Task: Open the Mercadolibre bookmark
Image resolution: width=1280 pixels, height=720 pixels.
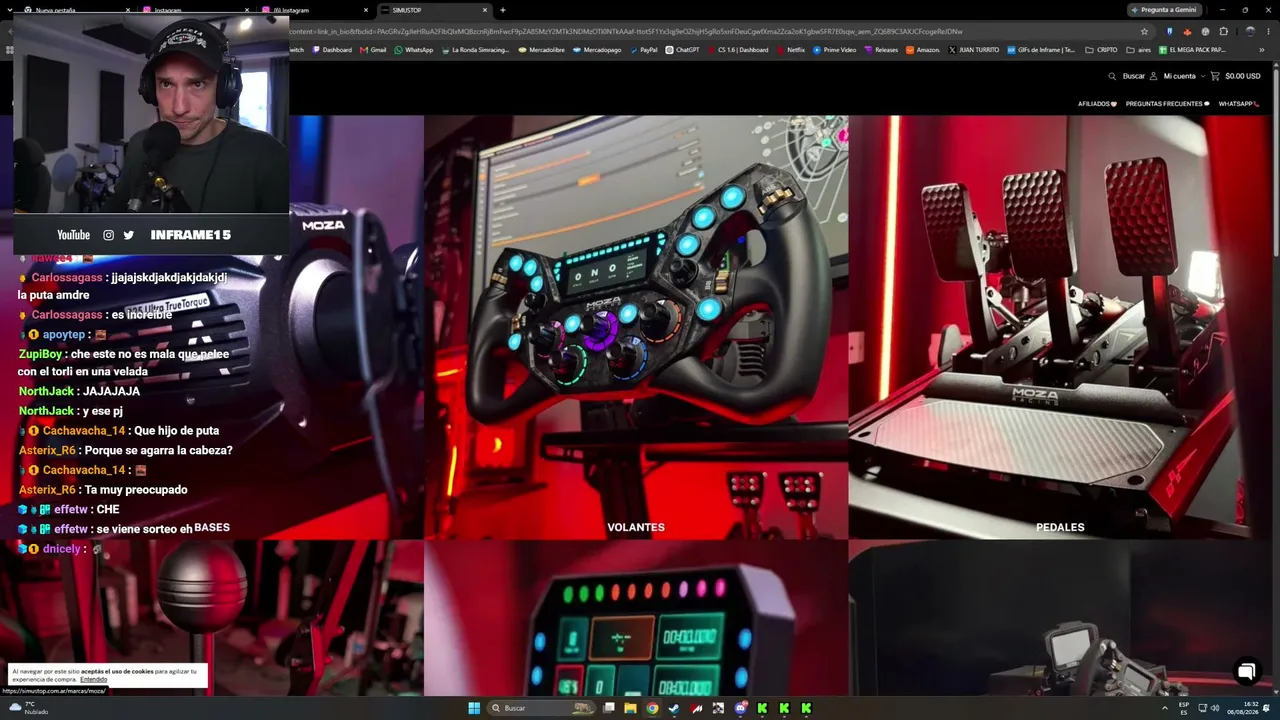Action: [541, 49]
